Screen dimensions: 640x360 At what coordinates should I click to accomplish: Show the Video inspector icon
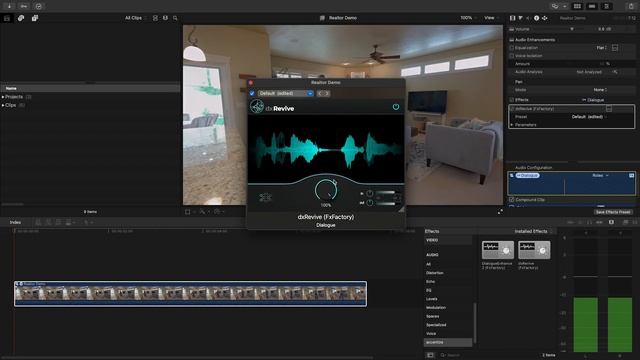click(x=513, y=18)
